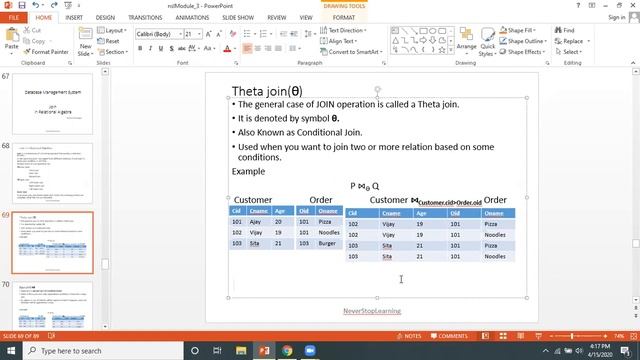Switch to Reading View icon
640x360 pixels.
[520, 336]
